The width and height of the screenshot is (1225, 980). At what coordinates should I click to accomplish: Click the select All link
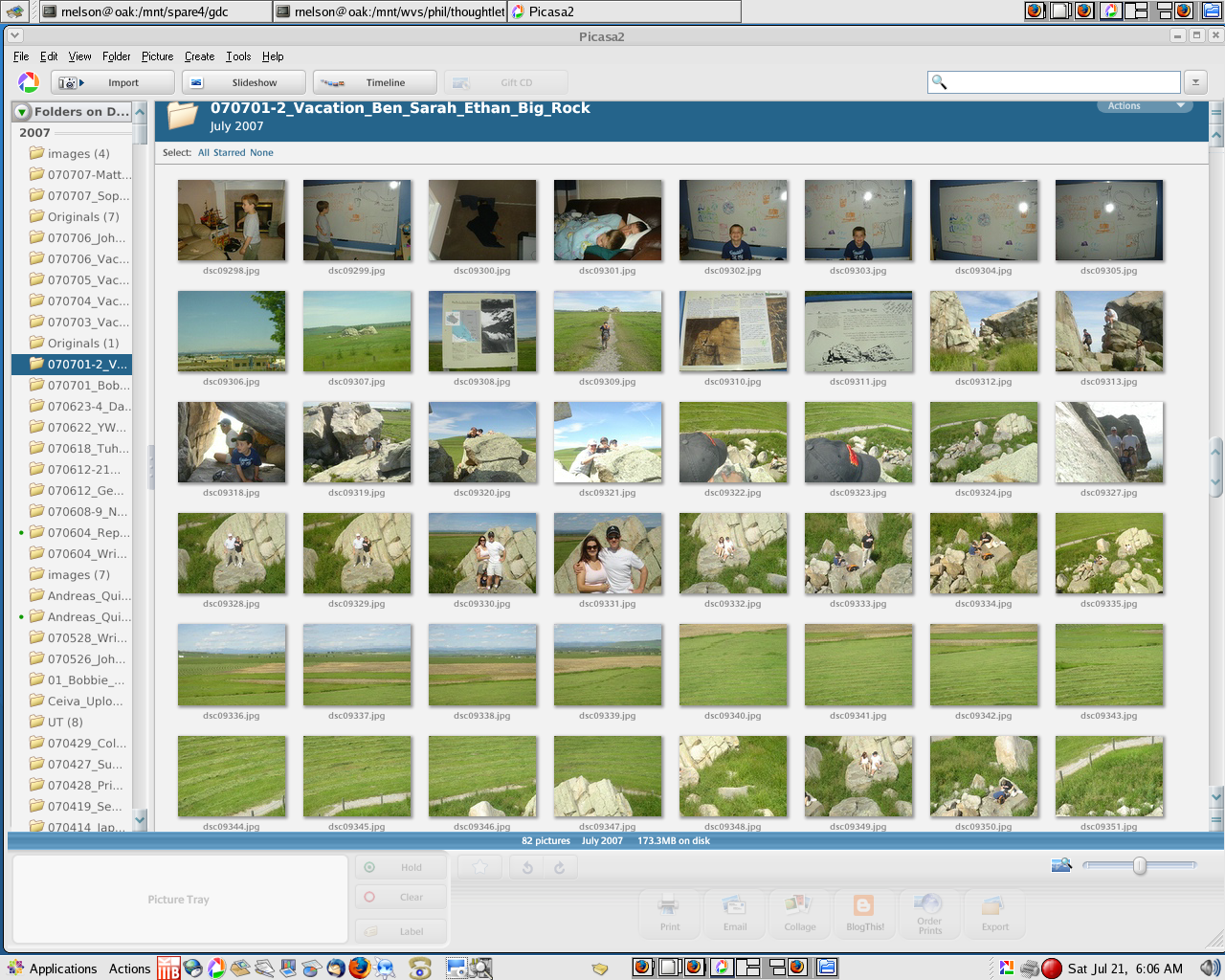click(x=204, y=152)
